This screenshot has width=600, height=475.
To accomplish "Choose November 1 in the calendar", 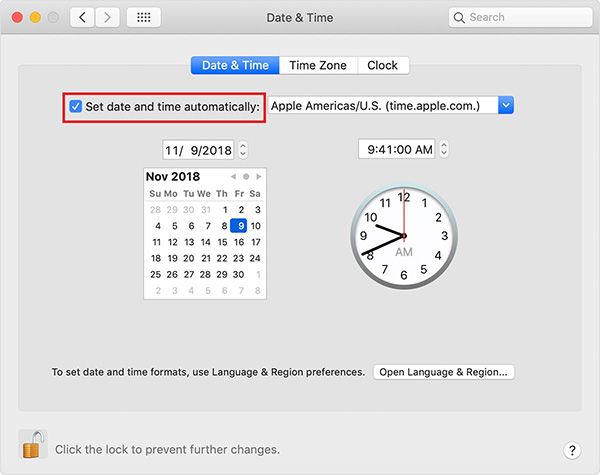I will pos(225,210).
